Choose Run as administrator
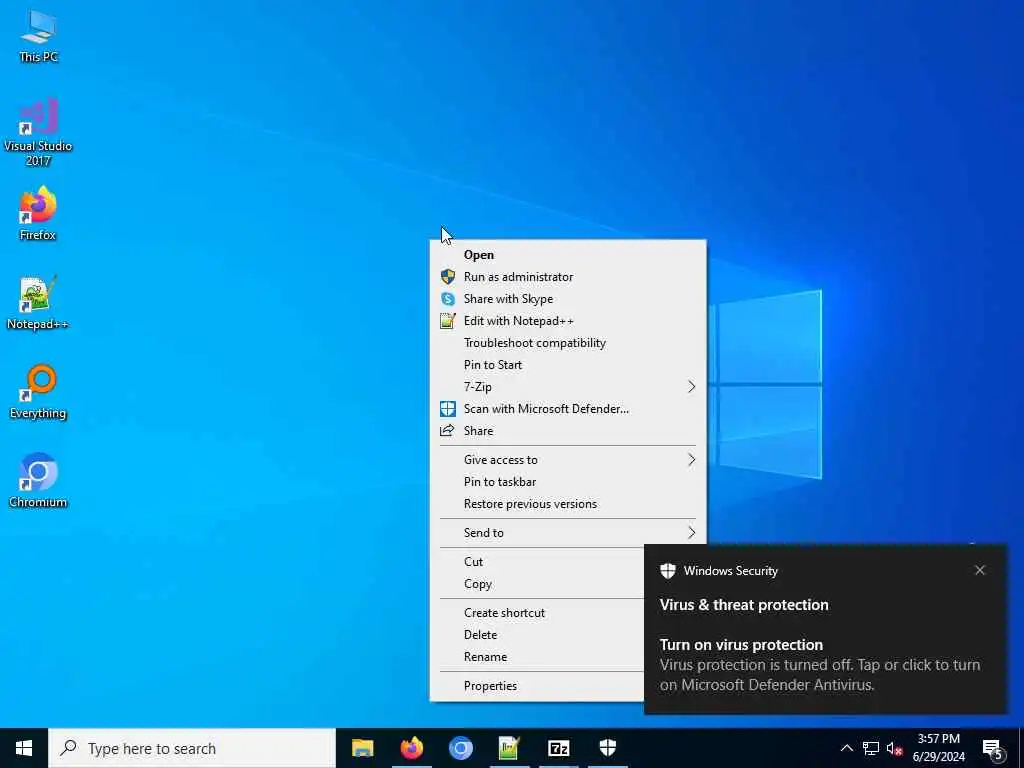Viewport: 1024px width, 768px height. point(568,277)
